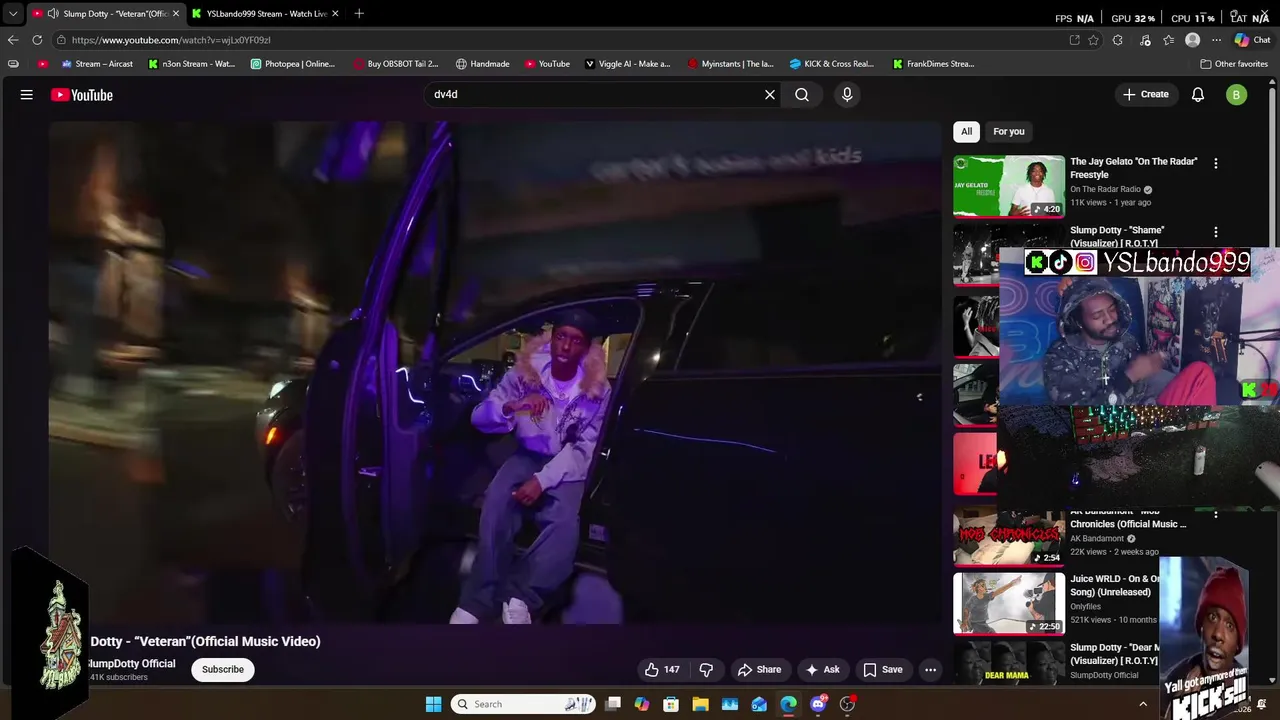Open a new browser tab
This screenshot has width=1280, height=720.
tap(359, 13)
